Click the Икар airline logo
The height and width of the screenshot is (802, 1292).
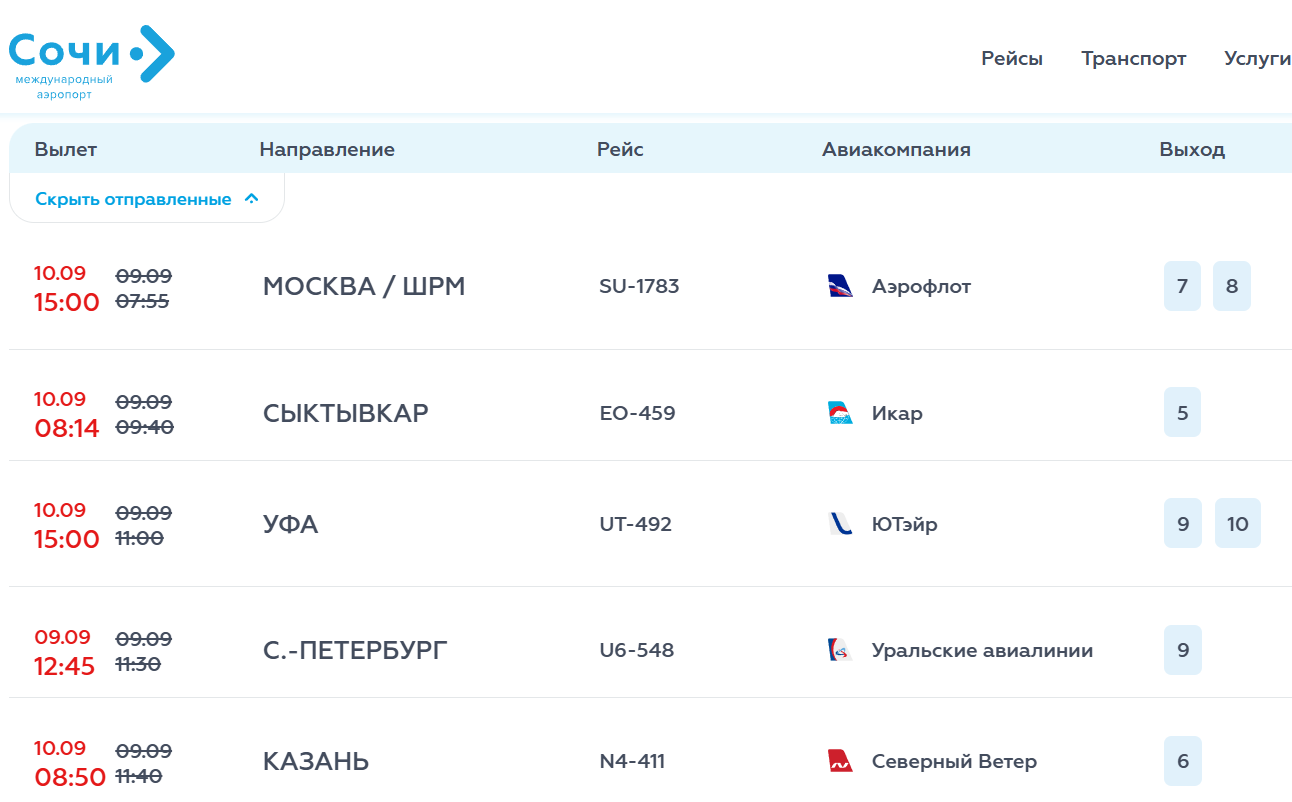pos(841,413)
